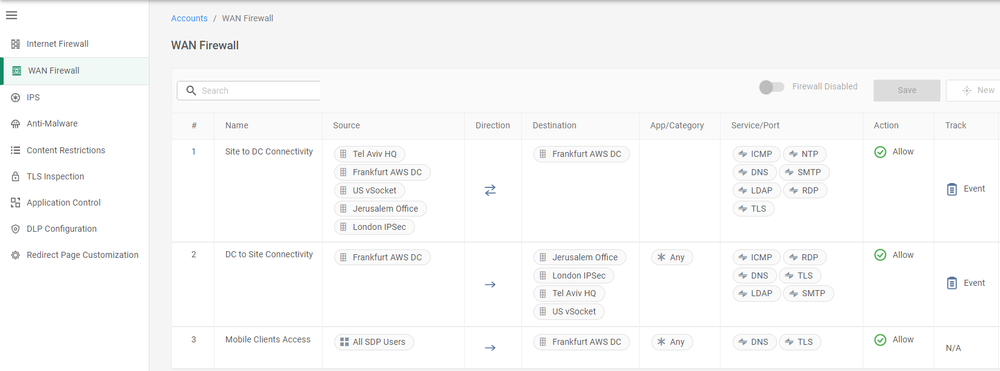Click rule name DC to Site Connectivity

(269, 254)
